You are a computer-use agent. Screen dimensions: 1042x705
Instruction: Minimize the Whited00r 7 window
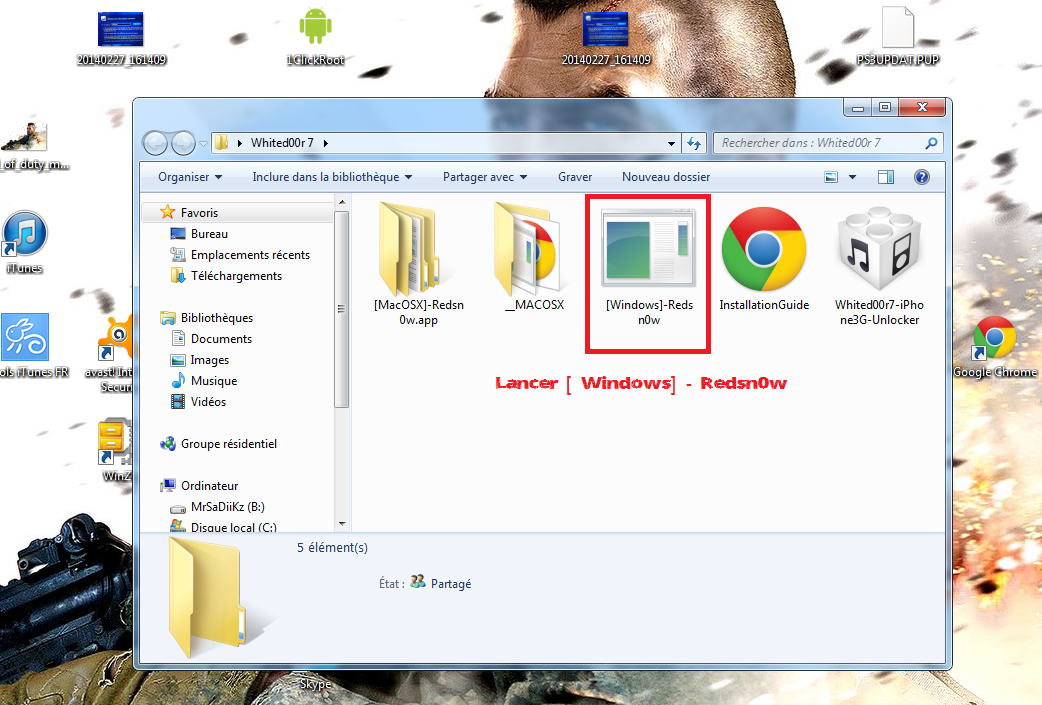(x=857, y=107)
